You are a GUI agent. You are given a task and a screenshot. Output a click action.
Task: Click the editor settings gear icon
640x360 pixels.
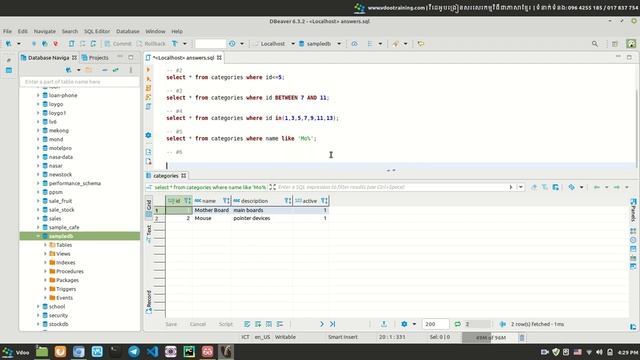[x=149, y=135]
